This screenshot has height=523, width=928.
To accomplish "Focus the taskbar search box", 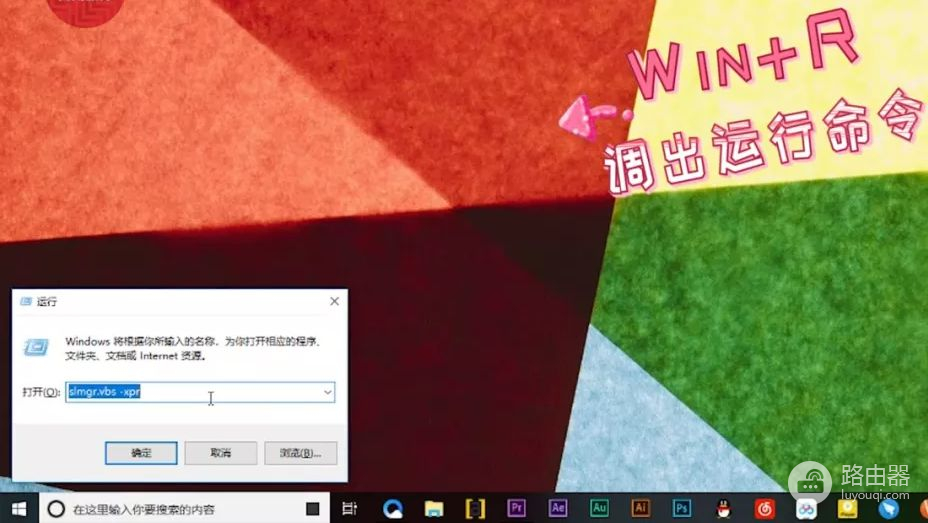I will (x=184, y=508).
